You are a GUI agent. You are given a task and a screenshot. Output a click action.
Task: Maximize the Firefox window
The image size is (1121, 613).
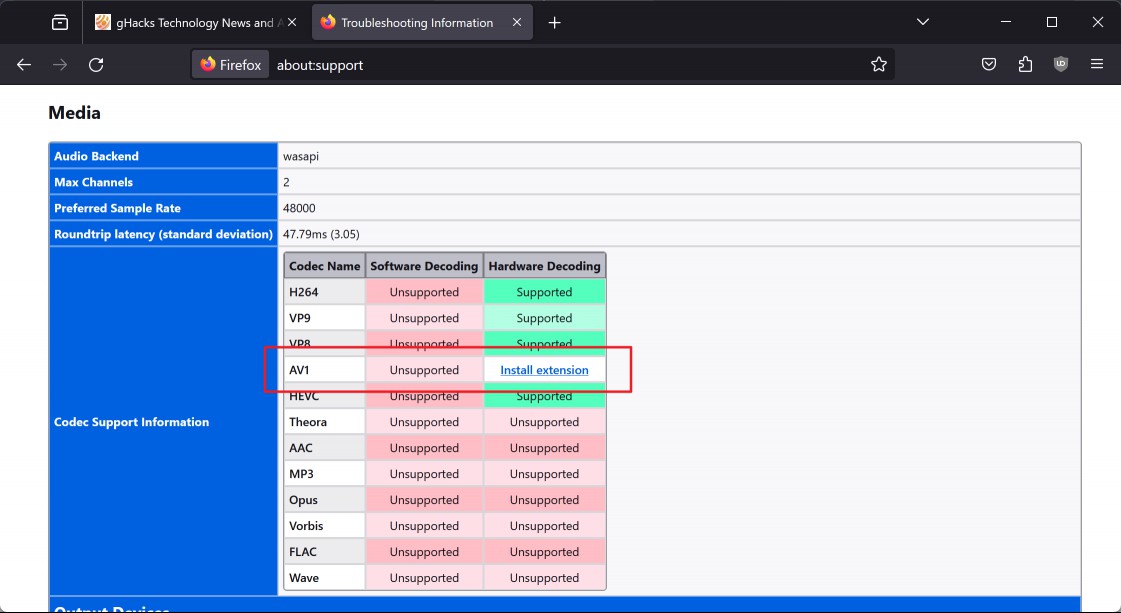point(1052,22)
